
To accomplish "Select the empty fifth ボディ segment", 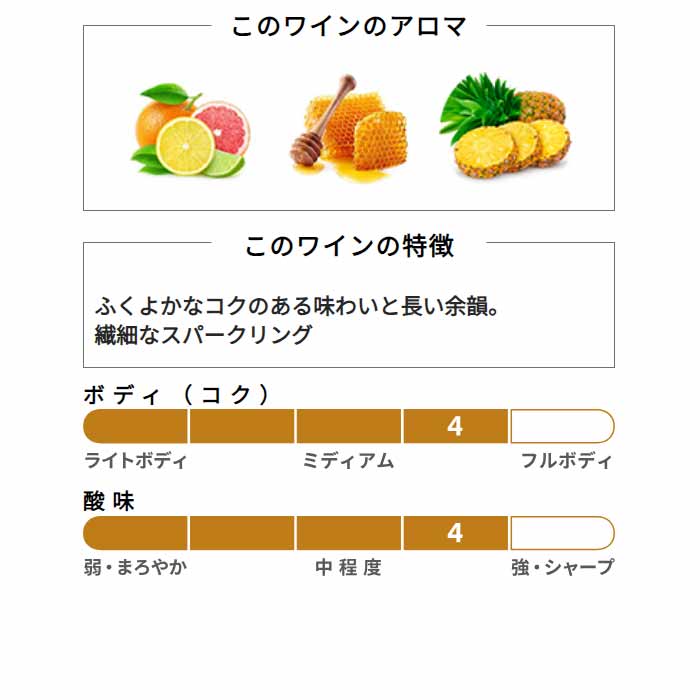I will click(562, 426).
